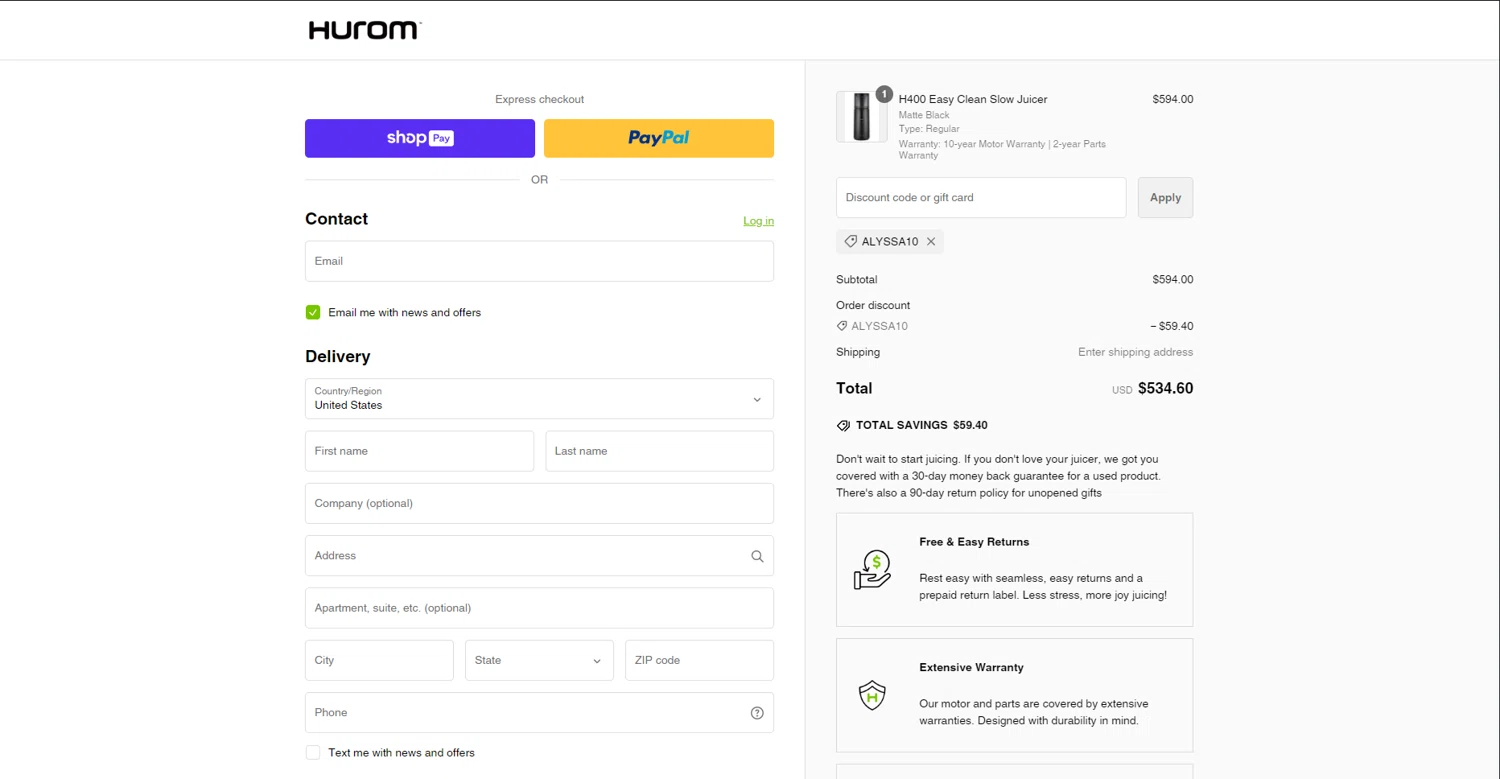Click the phone field help icon
This screenshot has height=779, width=1500.
click(757, 713)
